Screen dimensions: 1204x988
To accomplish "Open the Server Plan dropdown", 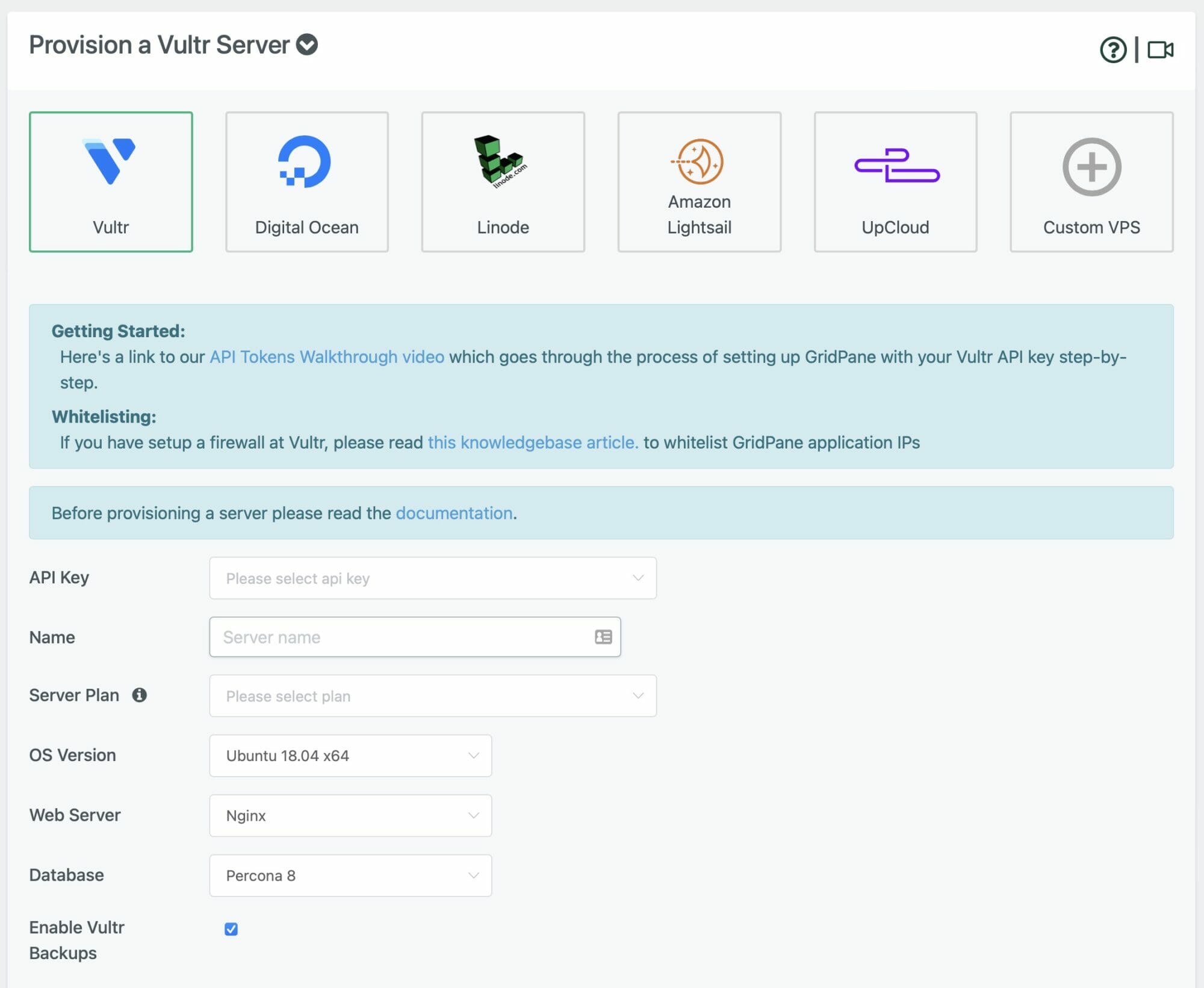I will click(433, 696).
